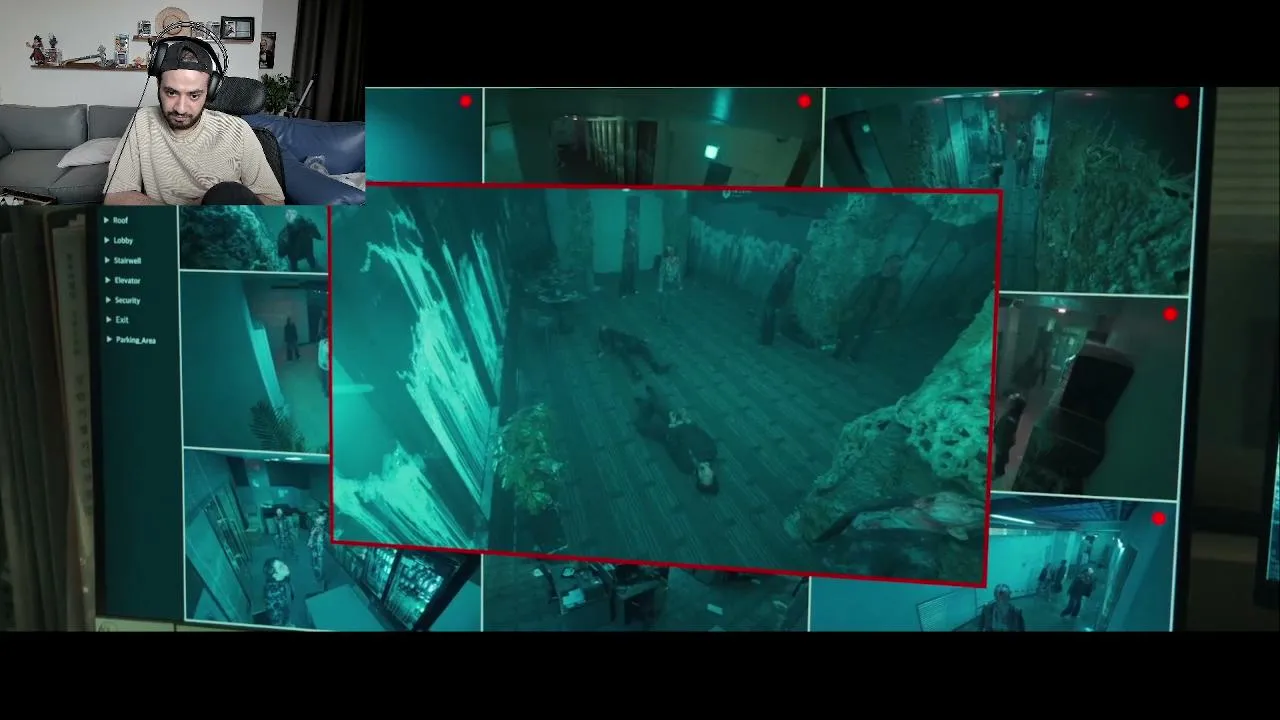The height and width of the screenshot is (720, 1280).
Task: Open the right-middle camera feed below the foliage feed
Action: coord(1089,397)
